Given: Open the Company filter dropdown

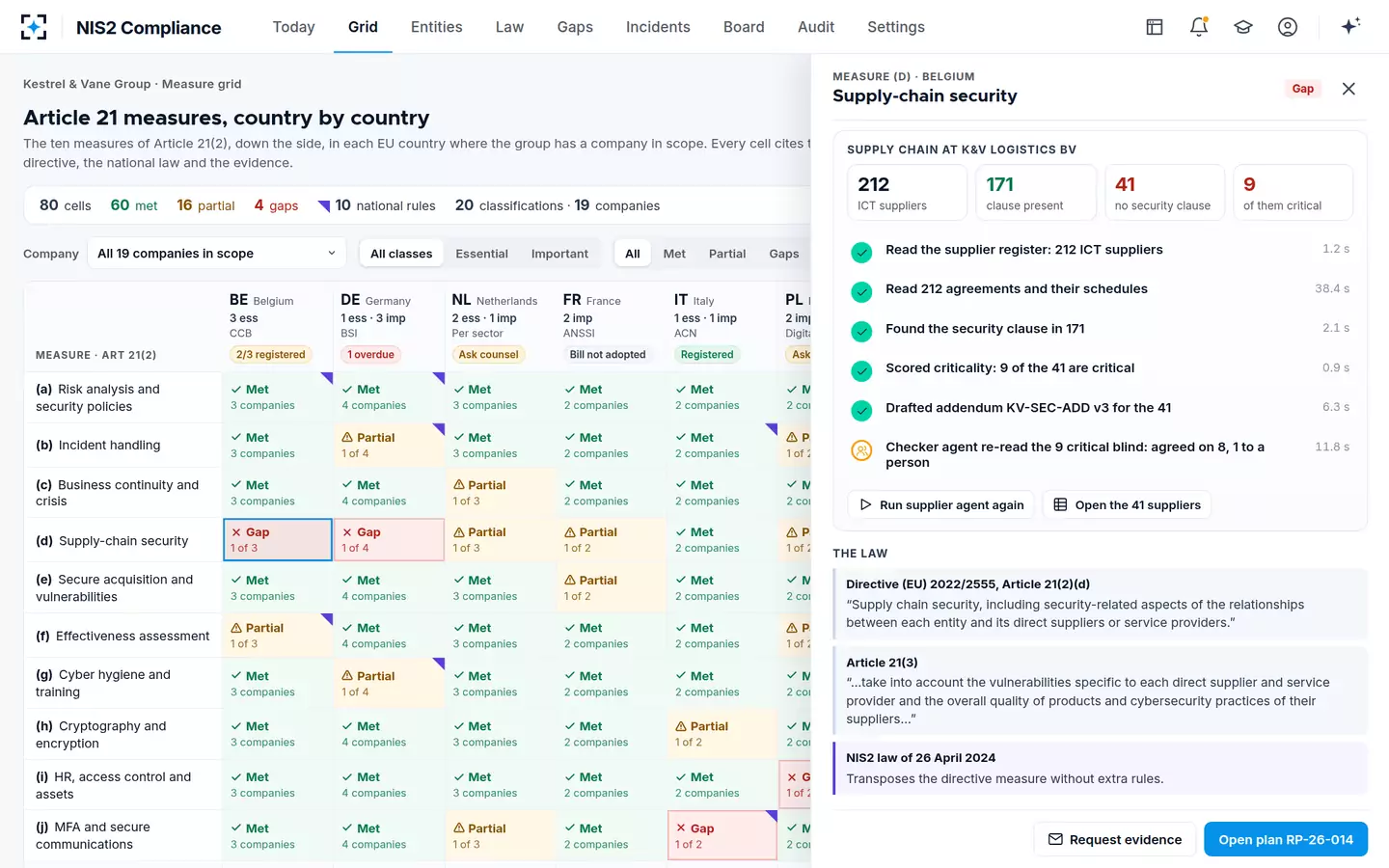Looking at the screenshot, I should 216,254.
